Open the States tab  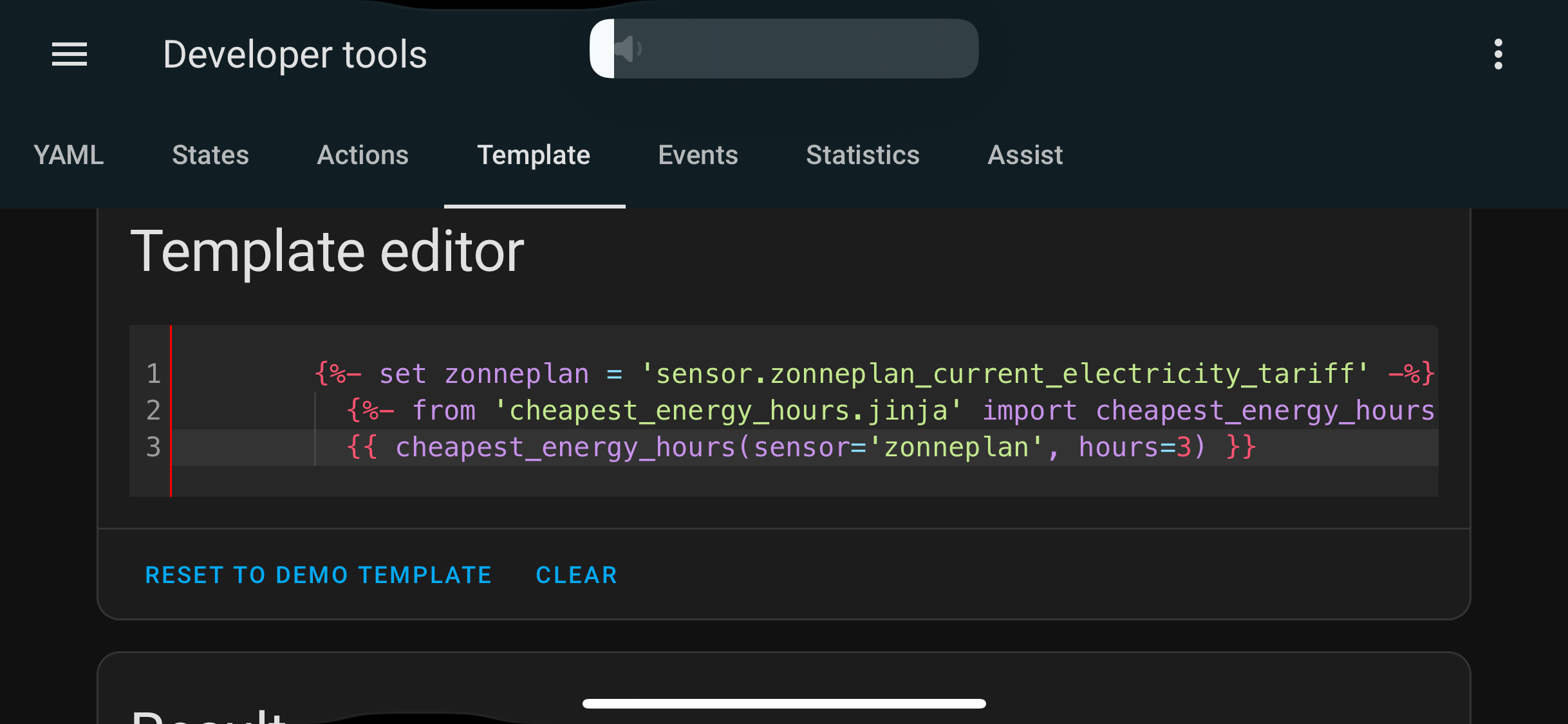210,155
